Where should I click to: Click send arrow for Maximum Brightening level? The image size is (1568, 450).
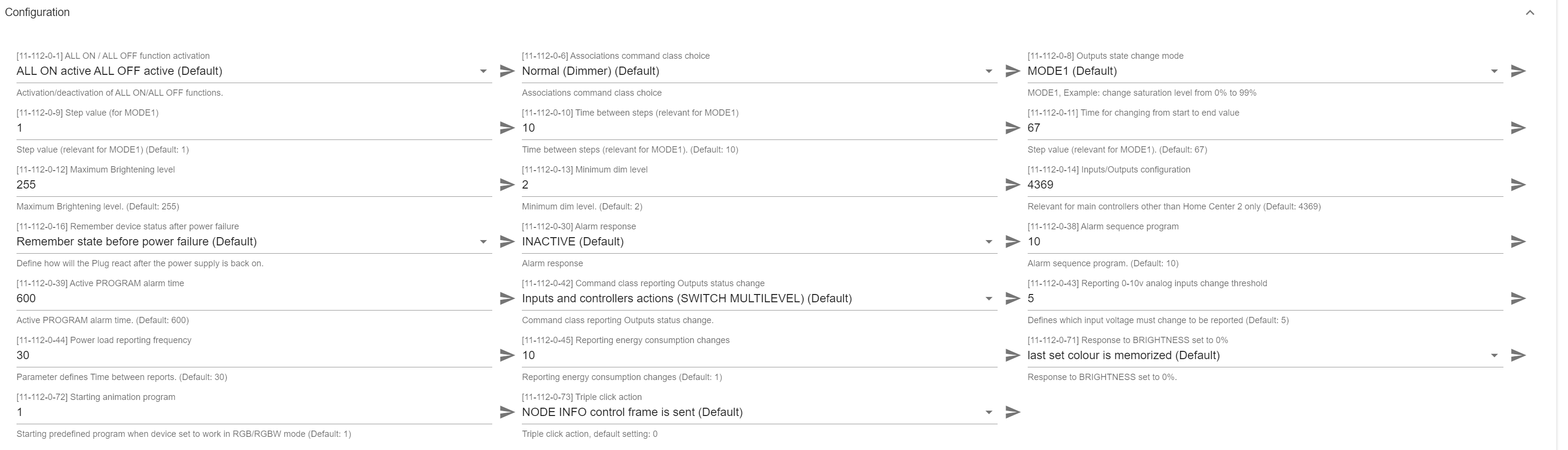tap(507, 185)
